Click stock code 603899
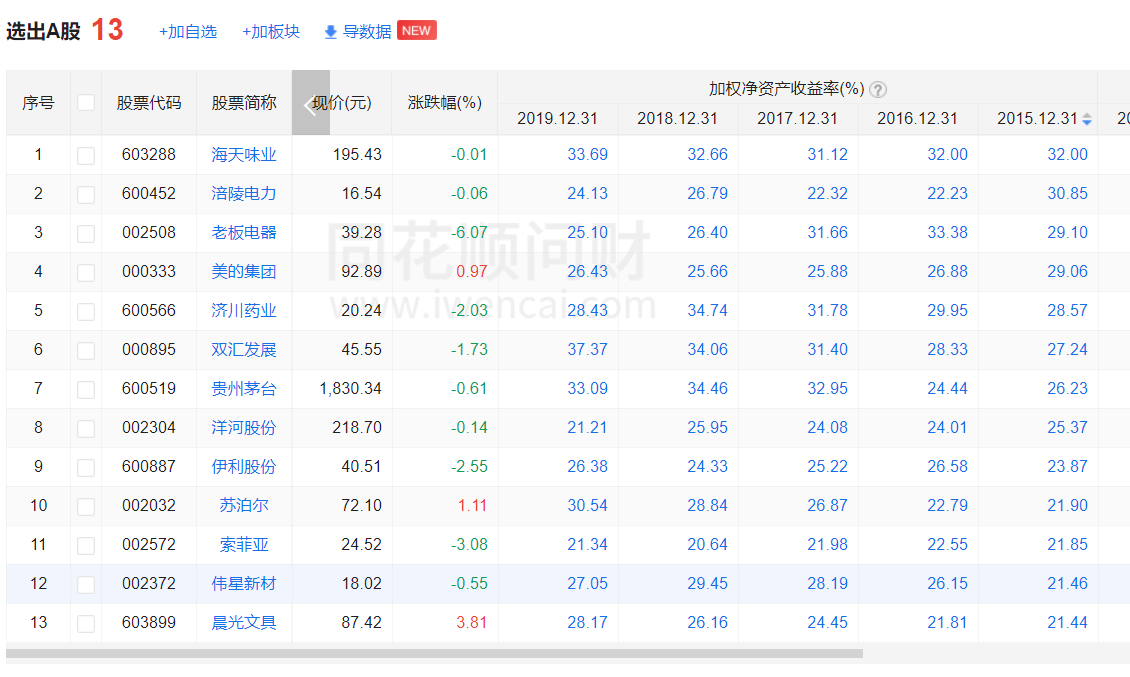Image resolution: width=1130 pixels, height=677 pixels. 148,621
